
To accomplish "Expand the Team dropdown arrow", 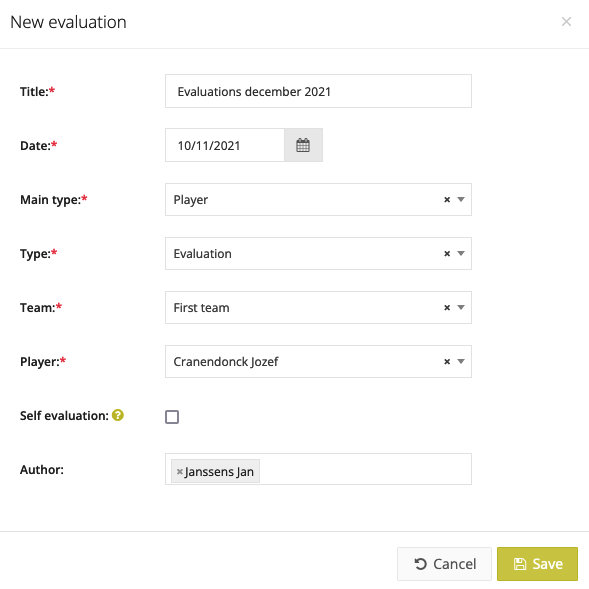I will (461, 308).
